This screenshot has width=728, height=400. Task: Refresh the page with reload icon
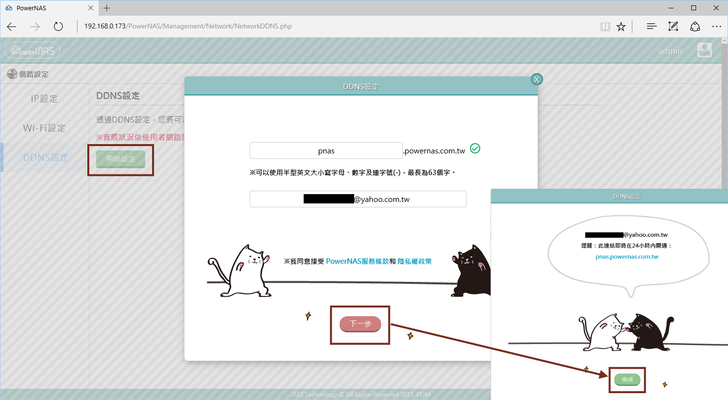point(58,26)
